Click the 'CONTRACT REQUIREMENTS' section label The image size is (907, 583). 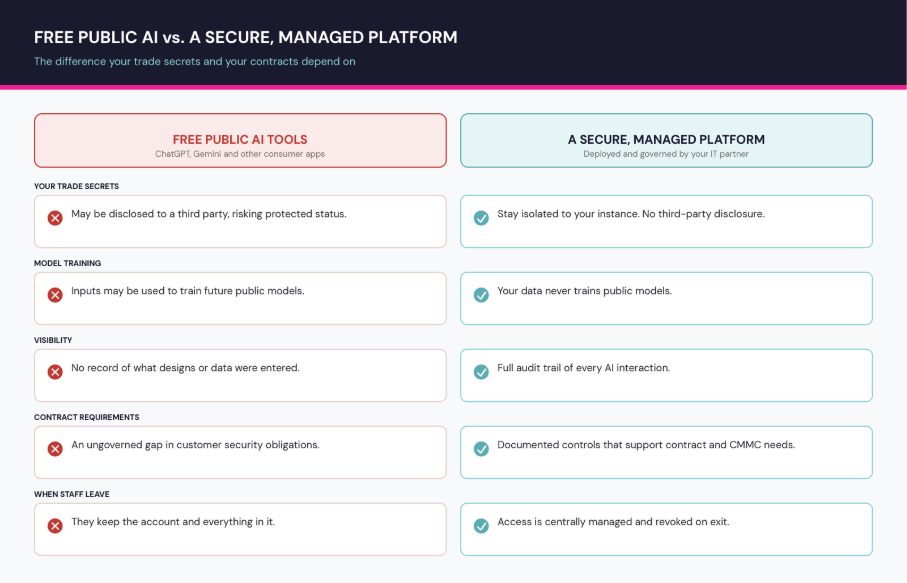coord(87,417)
